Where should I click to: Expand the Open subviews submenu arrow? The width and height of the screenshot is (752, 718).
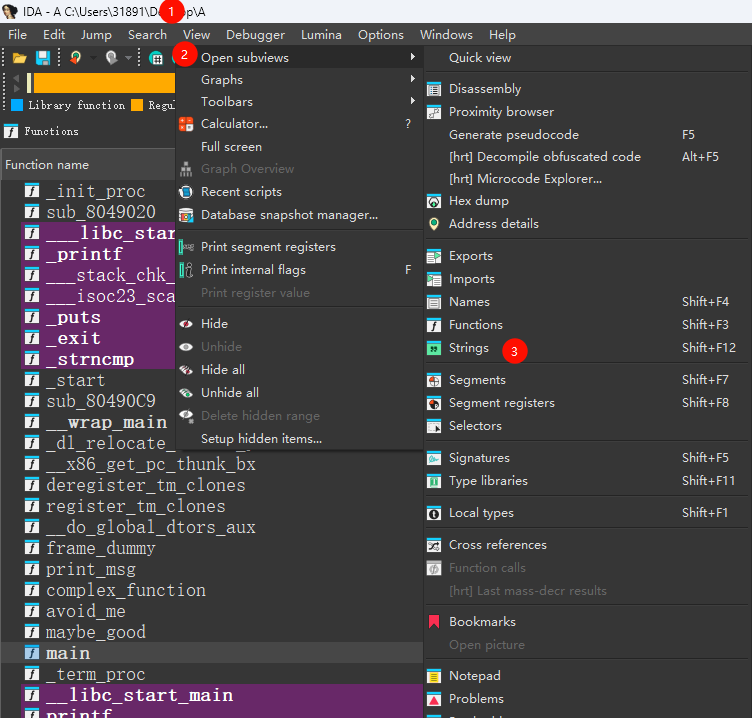click(x=412, y=57)
